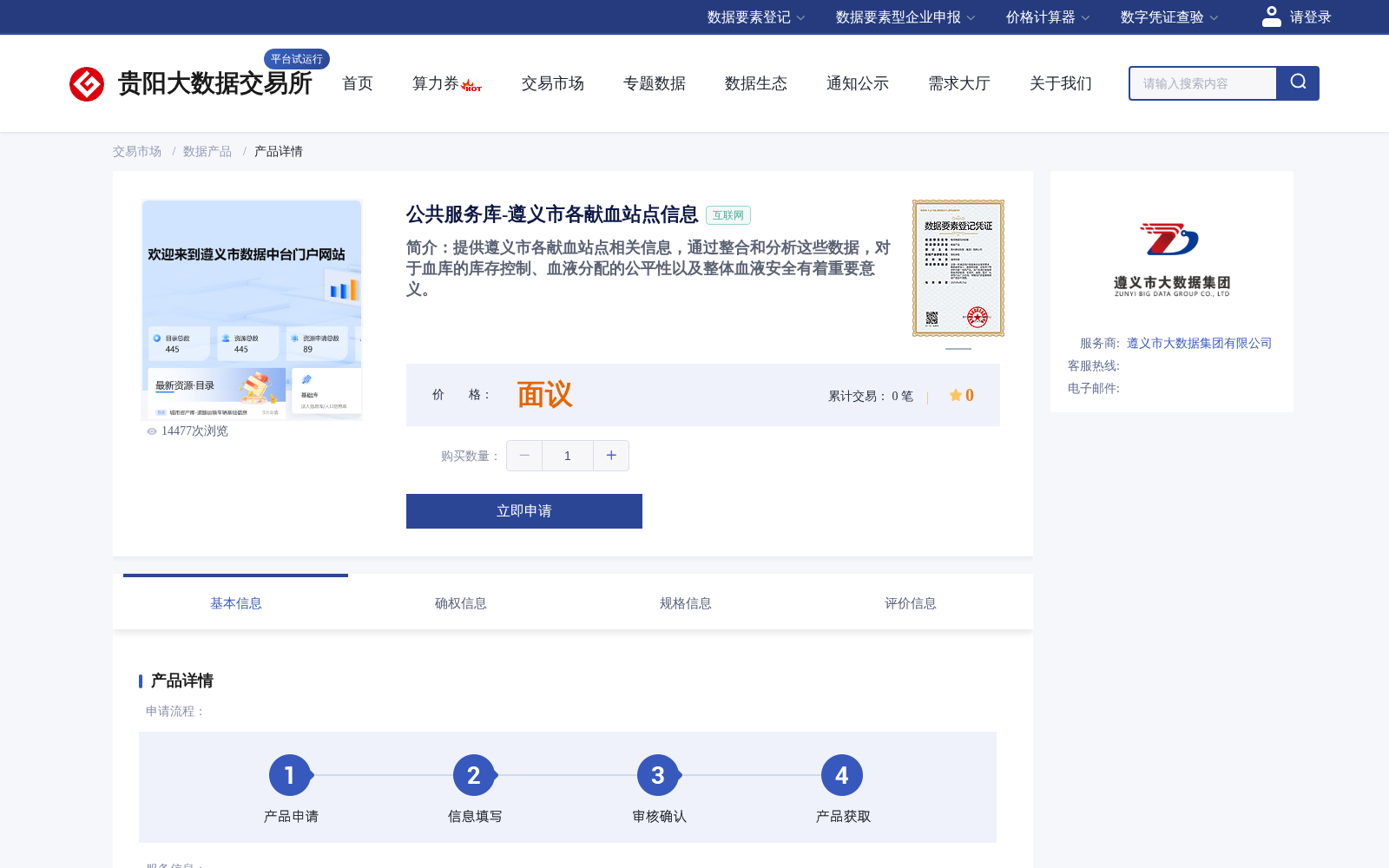Image resolution: width=1389 pixels, height=868 pixels.
Task: Click the user avatar login icon
Action: 1272,16
